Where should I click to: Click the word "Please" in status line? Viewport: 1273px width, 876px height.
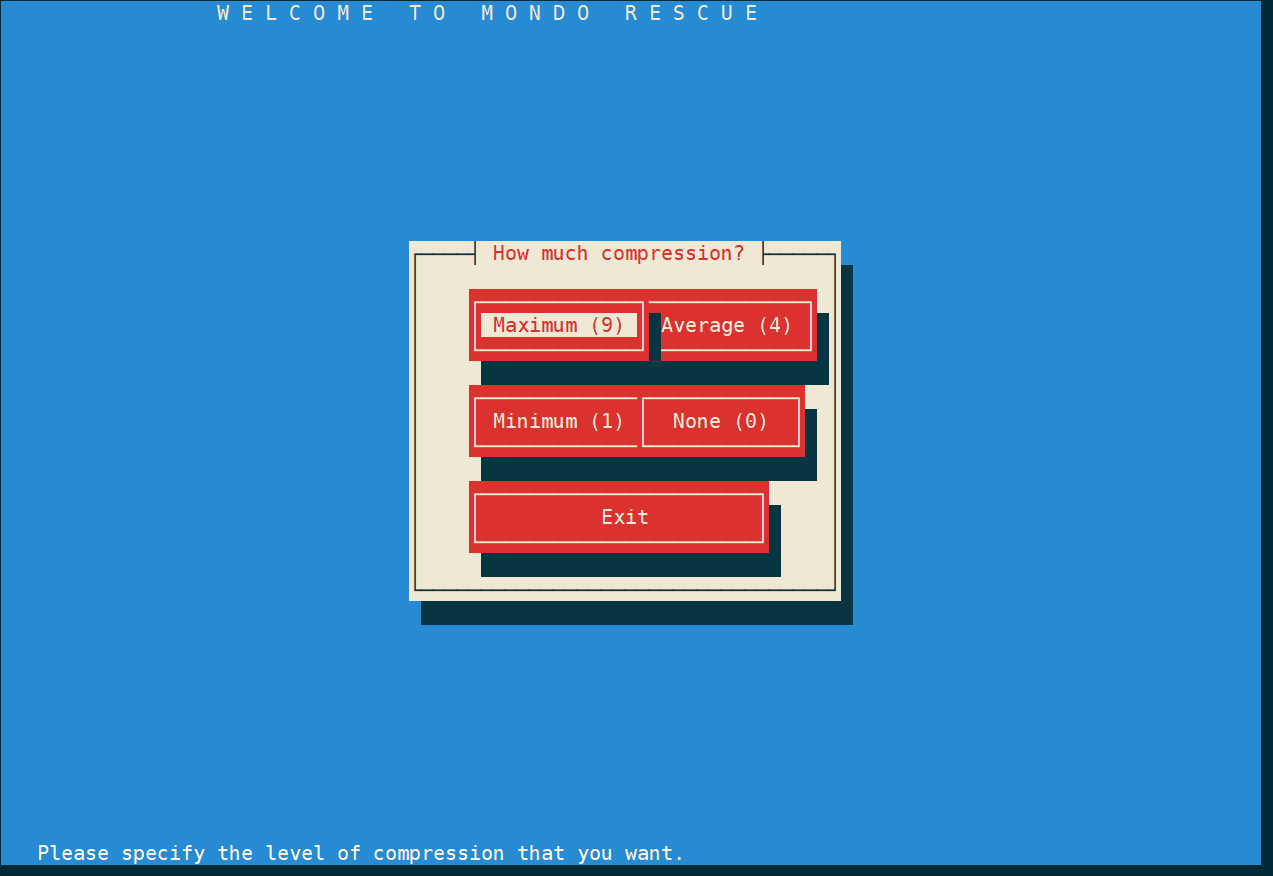tap(73, 853)
